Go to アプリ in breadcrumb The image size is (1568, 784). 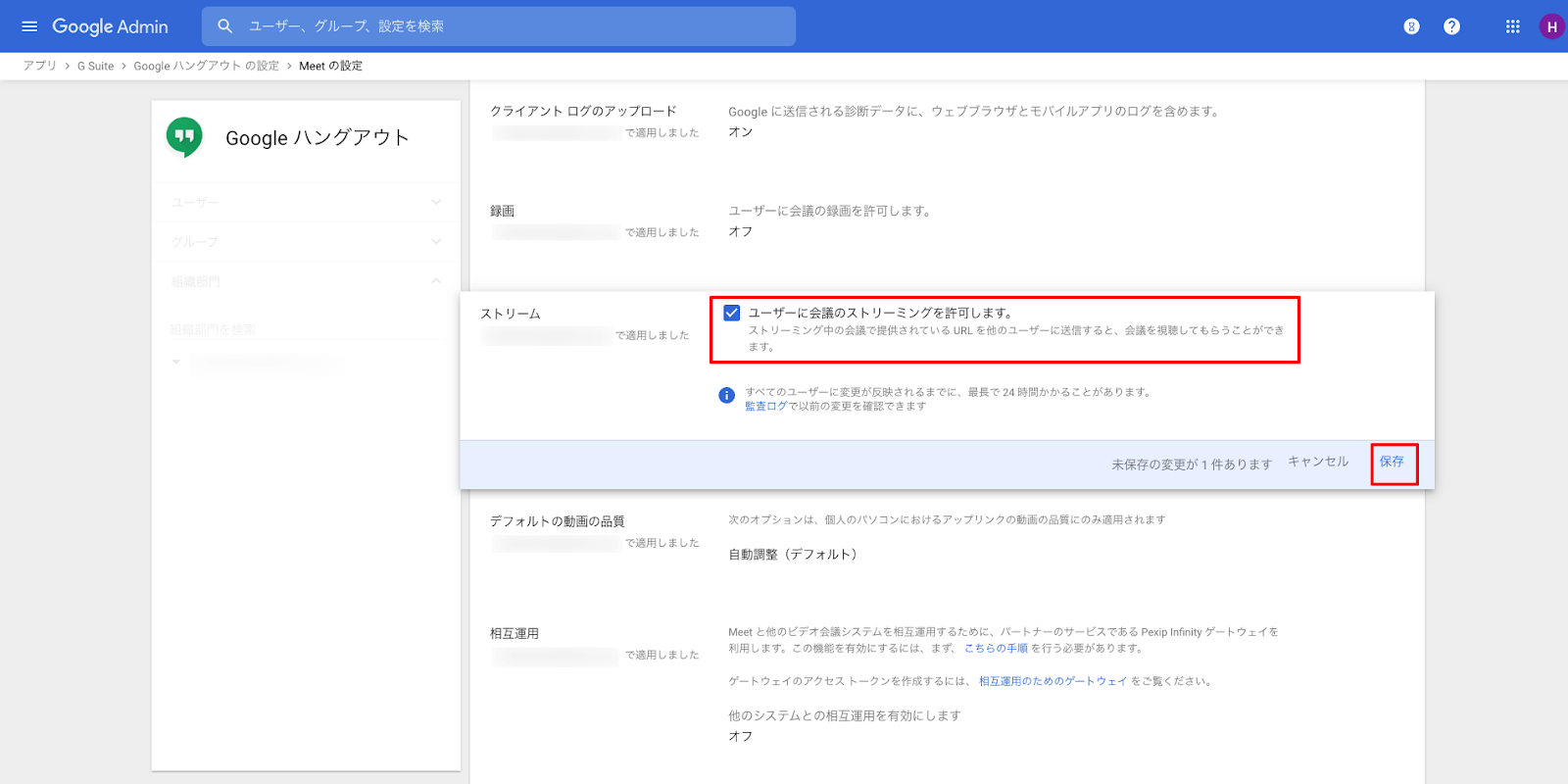click(40, 66)
